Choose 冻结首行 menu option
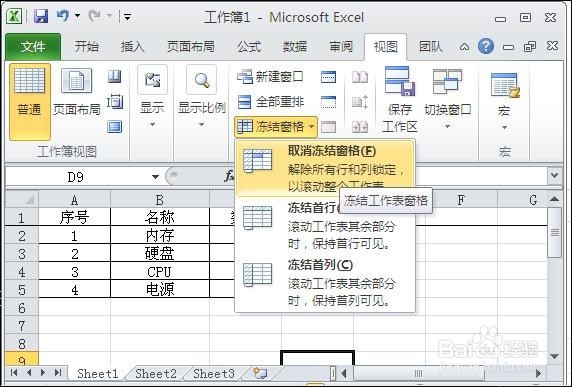 click(x=325, y=227)
